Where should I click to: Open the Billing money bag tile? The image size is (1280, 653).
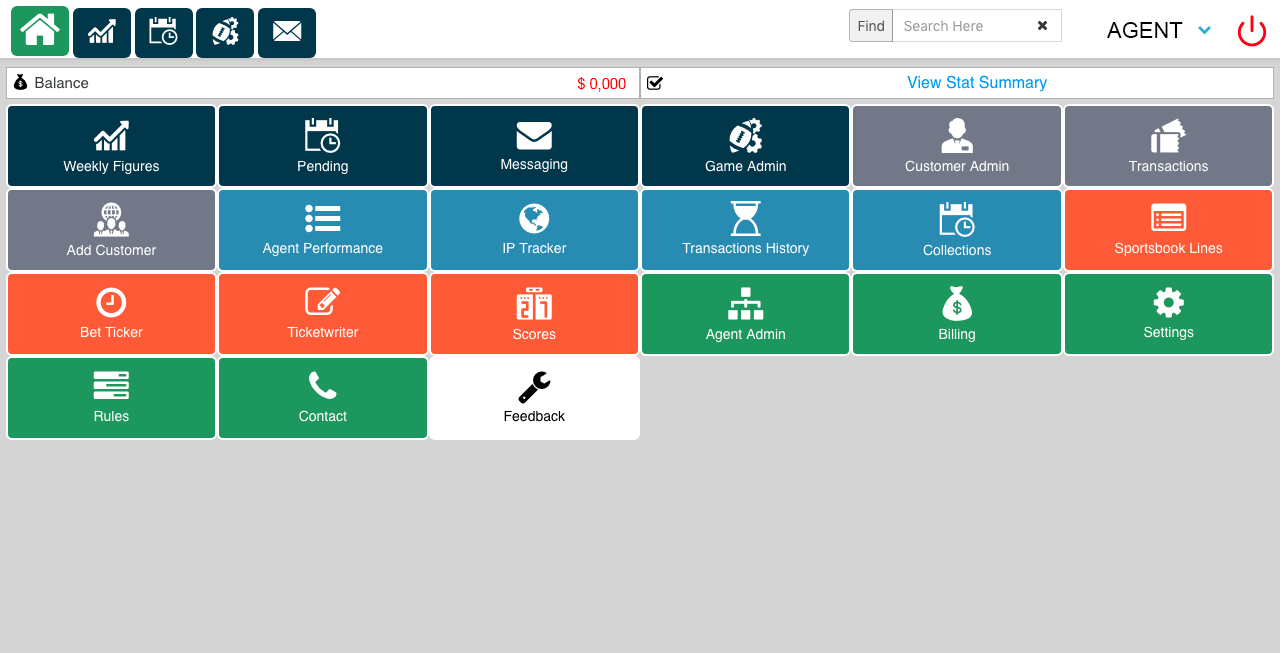[x=956, y=314]
